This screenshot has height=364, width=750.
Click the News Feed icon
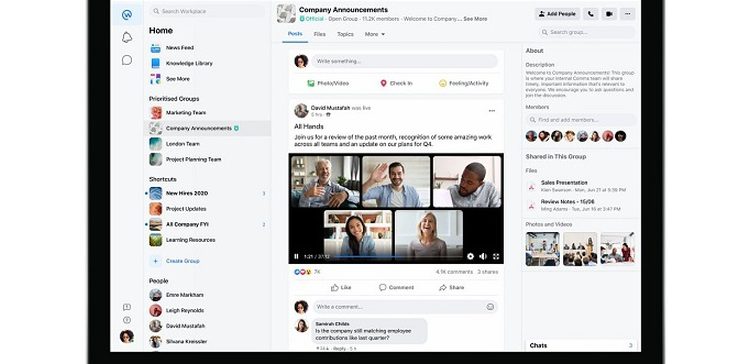pos(155,48)
